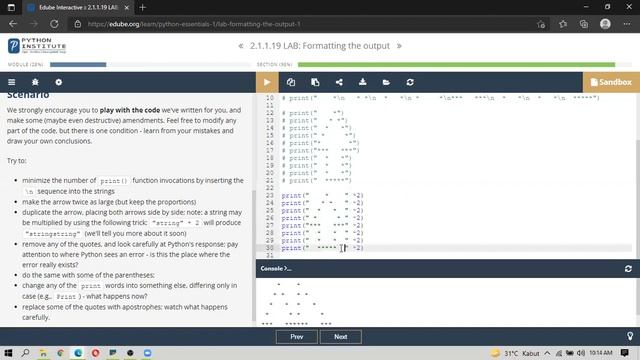Click commented print on line 17
640x360 pixels.
click(x=320, y=151)
